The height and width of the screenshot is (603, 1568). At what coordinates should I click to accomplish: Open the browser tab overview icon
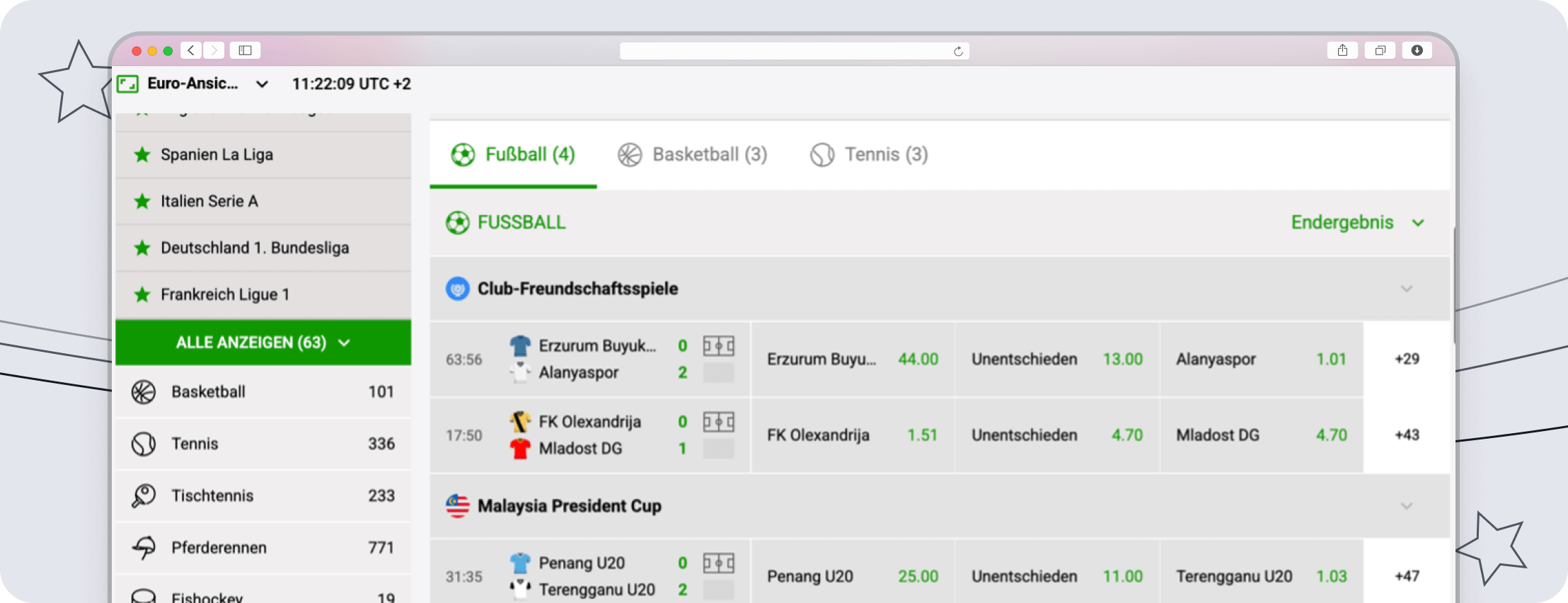[1380, 50]
